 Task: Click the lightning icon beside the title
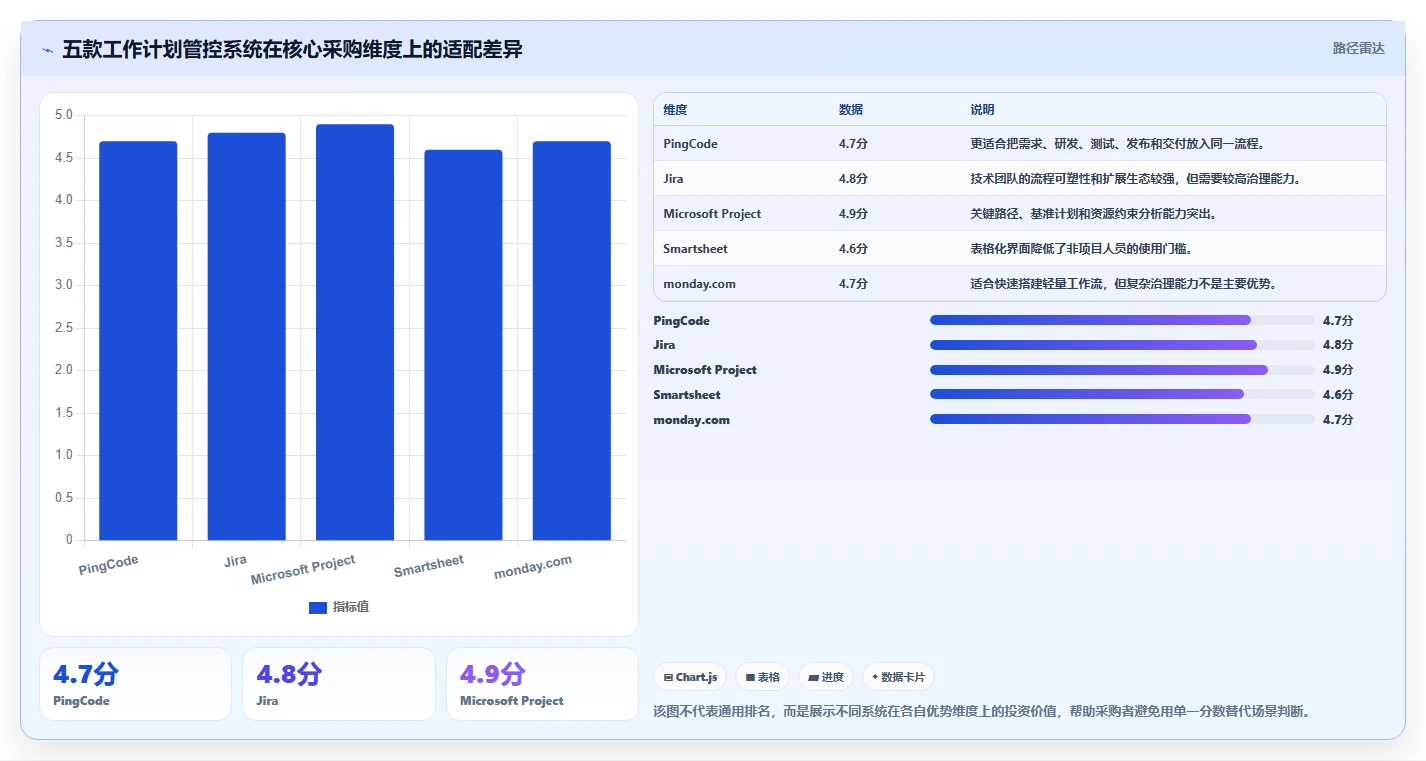pyautogui.click(x=48, y=50)
